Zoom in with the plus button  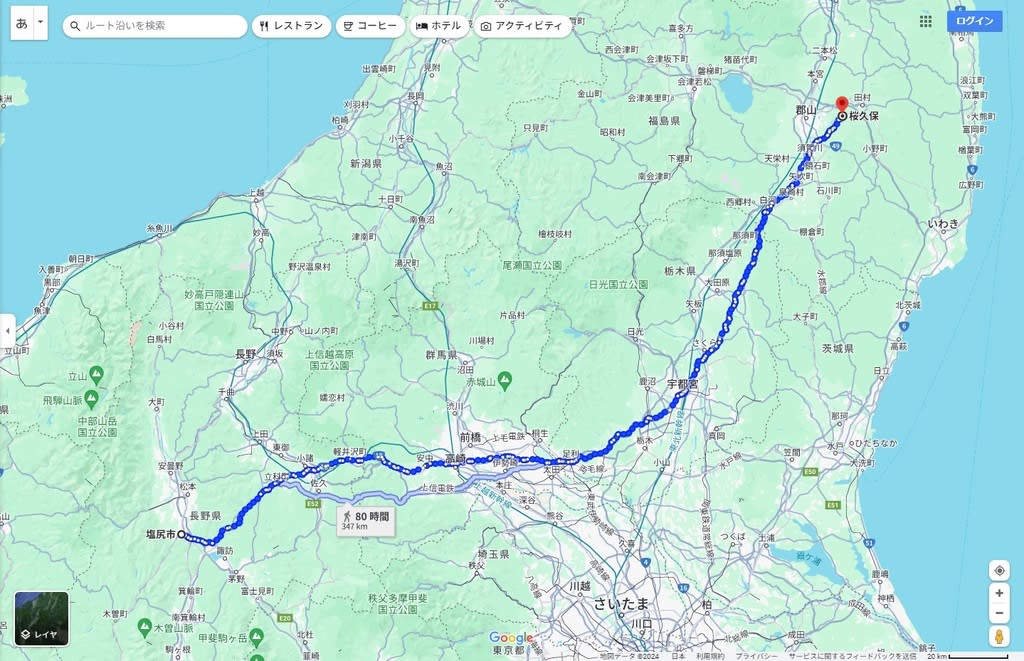pyautogui.click(x=999, y=593)
